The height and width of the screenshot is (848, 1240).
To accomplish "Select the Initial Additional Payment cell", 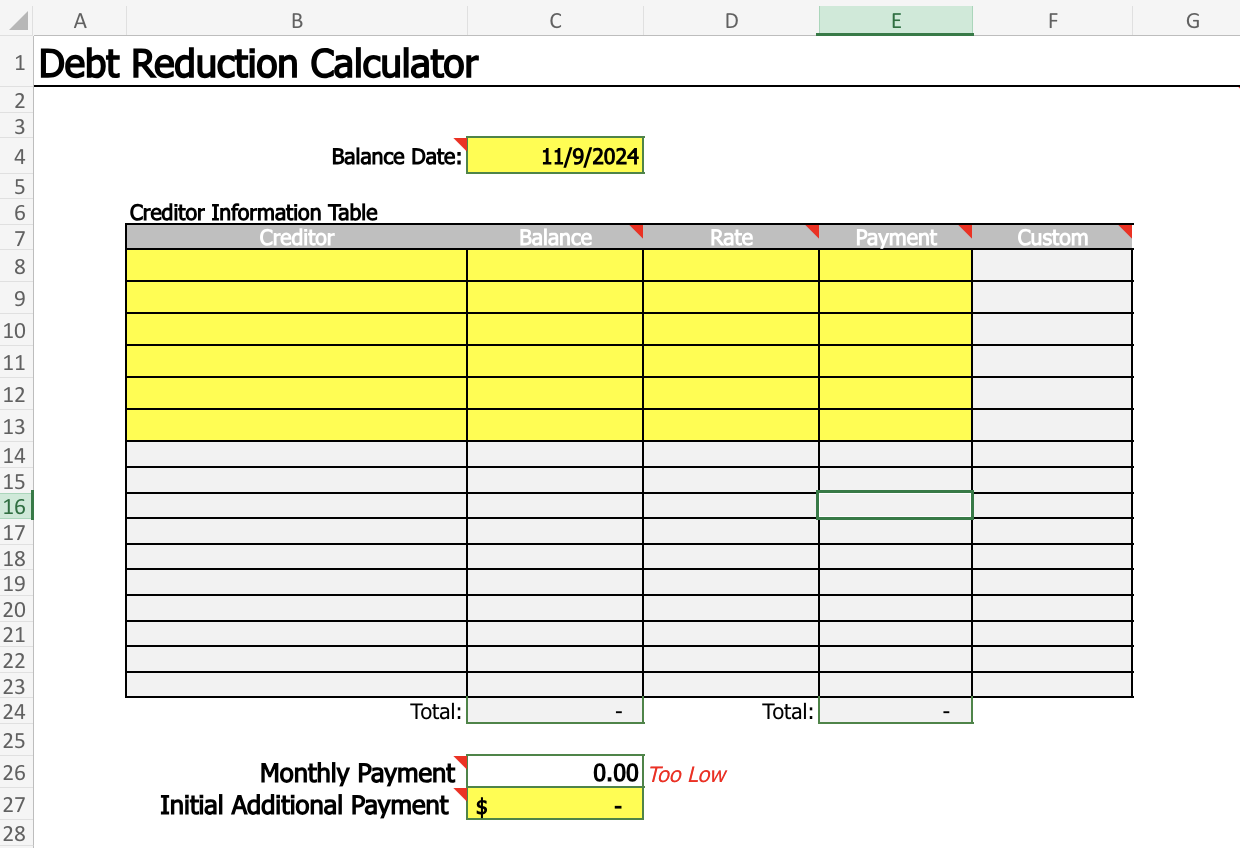I will 555,805.
